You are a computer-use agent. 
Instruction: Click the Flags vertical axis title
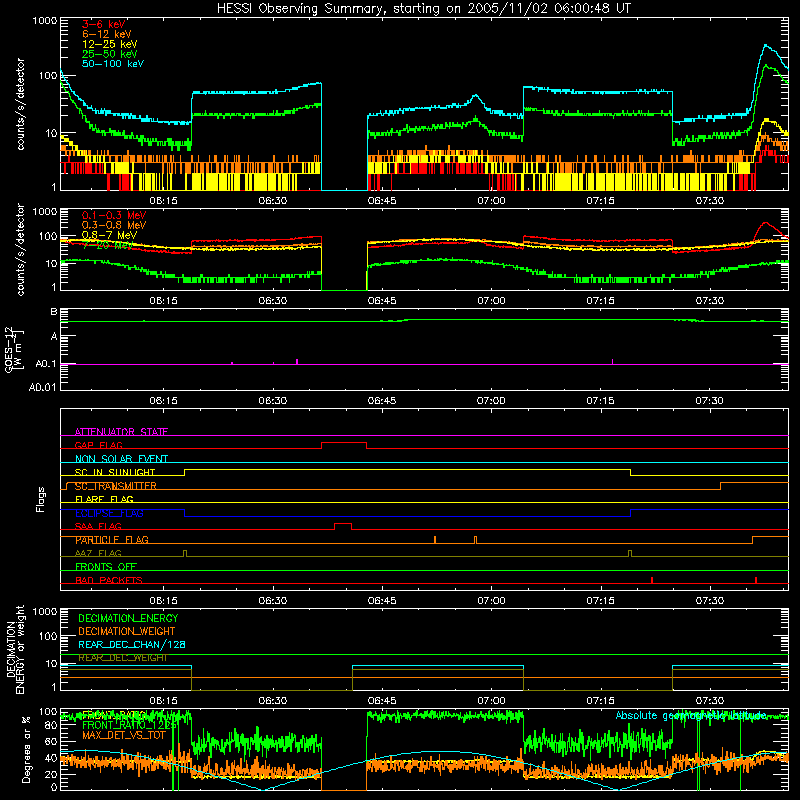coord(40,499)
